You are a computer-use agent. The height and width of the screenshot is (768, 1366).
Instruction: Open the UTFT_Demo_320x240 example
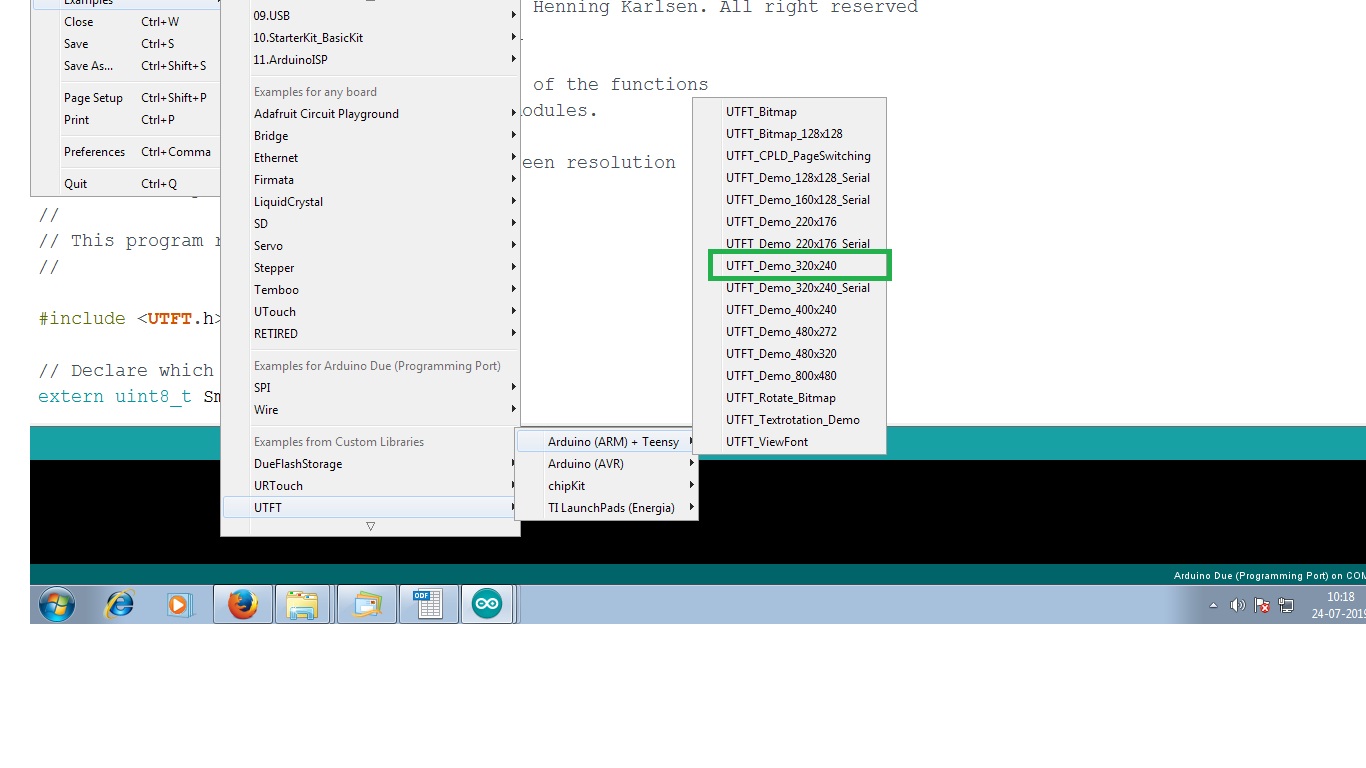(x=789, y=265)
